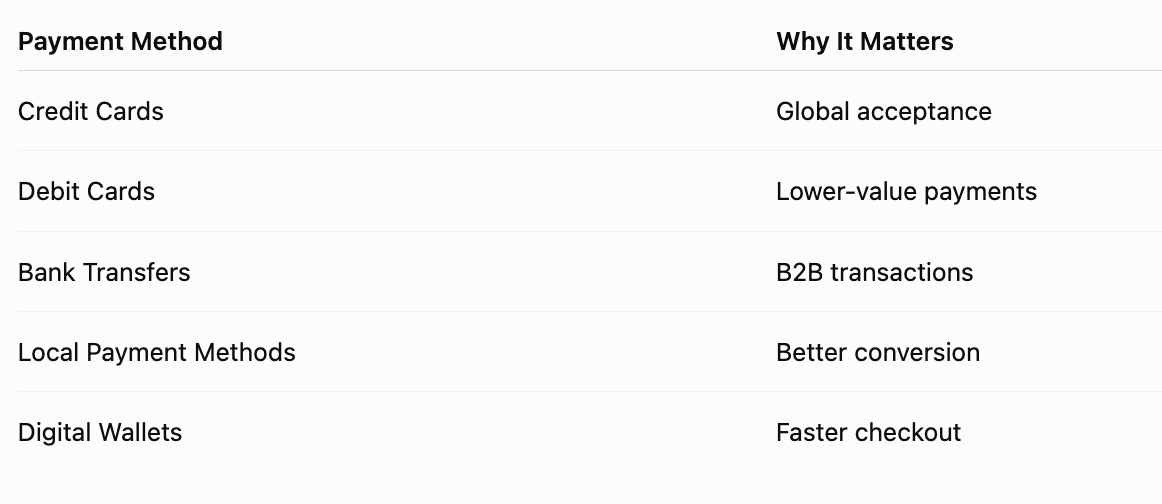Click the Better conversion text

pos(878,352)
